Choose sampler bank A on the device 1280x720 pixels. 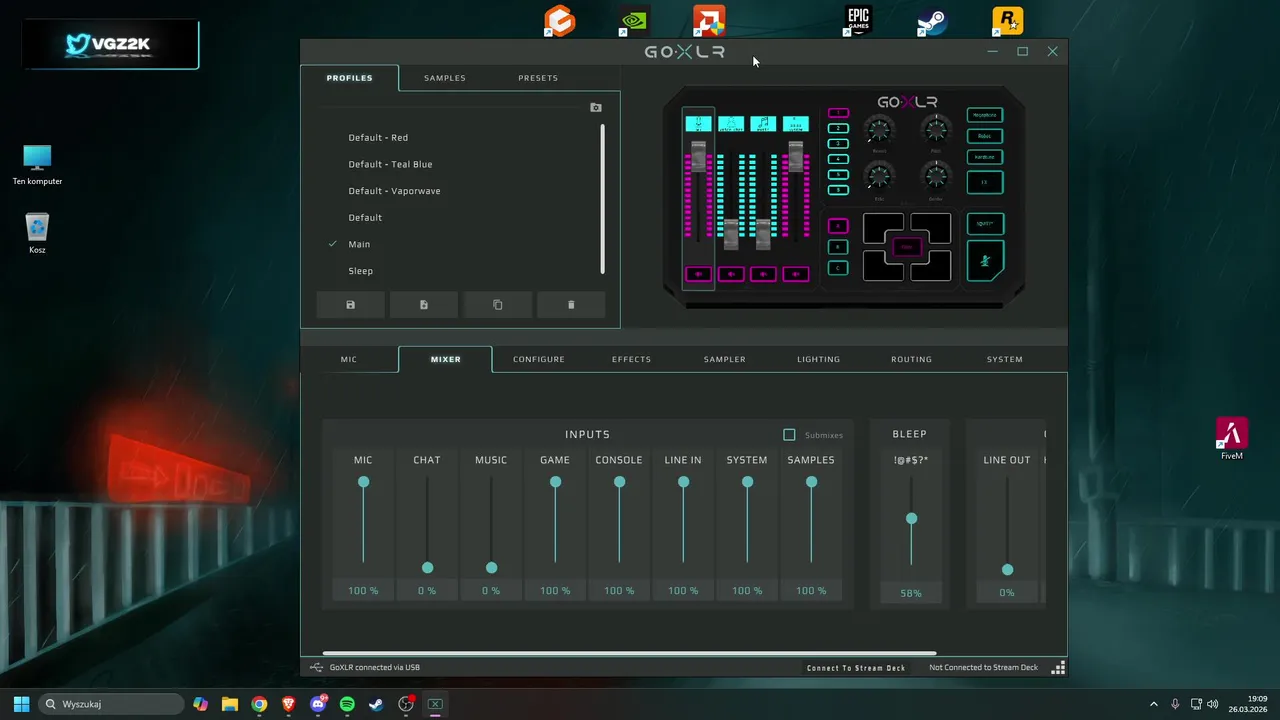(839, 226)
